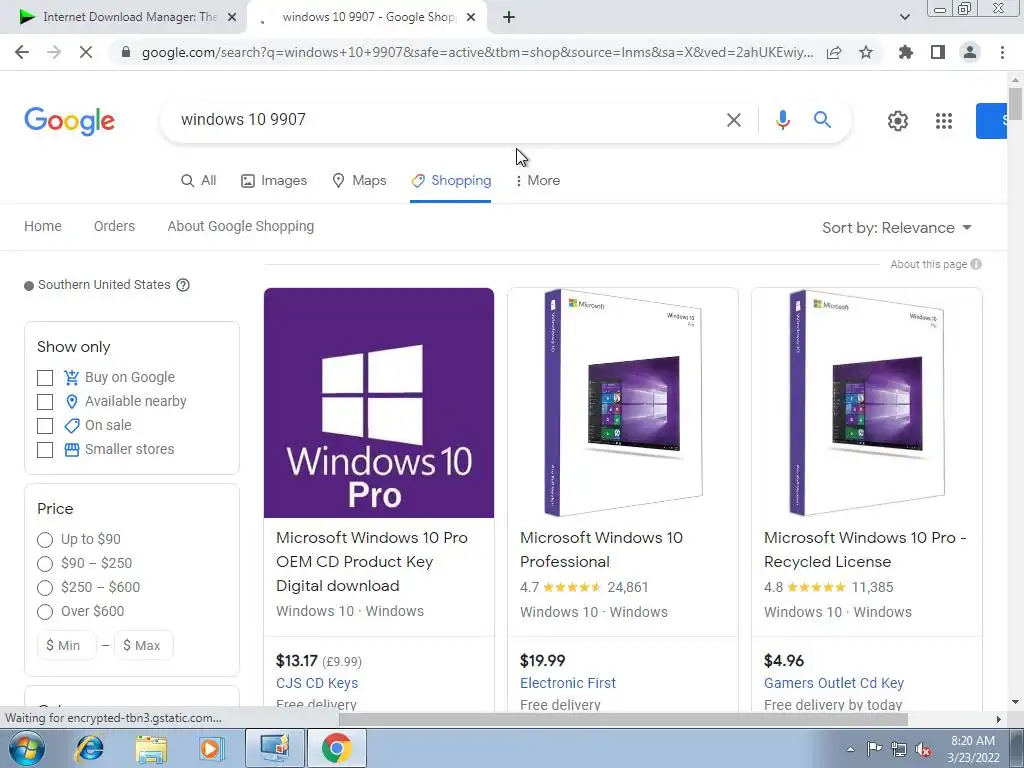Viewport: 1024px width, 768px height.
Task: Open the taskbar clock showing 8:20 AM
Action: [x=973, y=749]
